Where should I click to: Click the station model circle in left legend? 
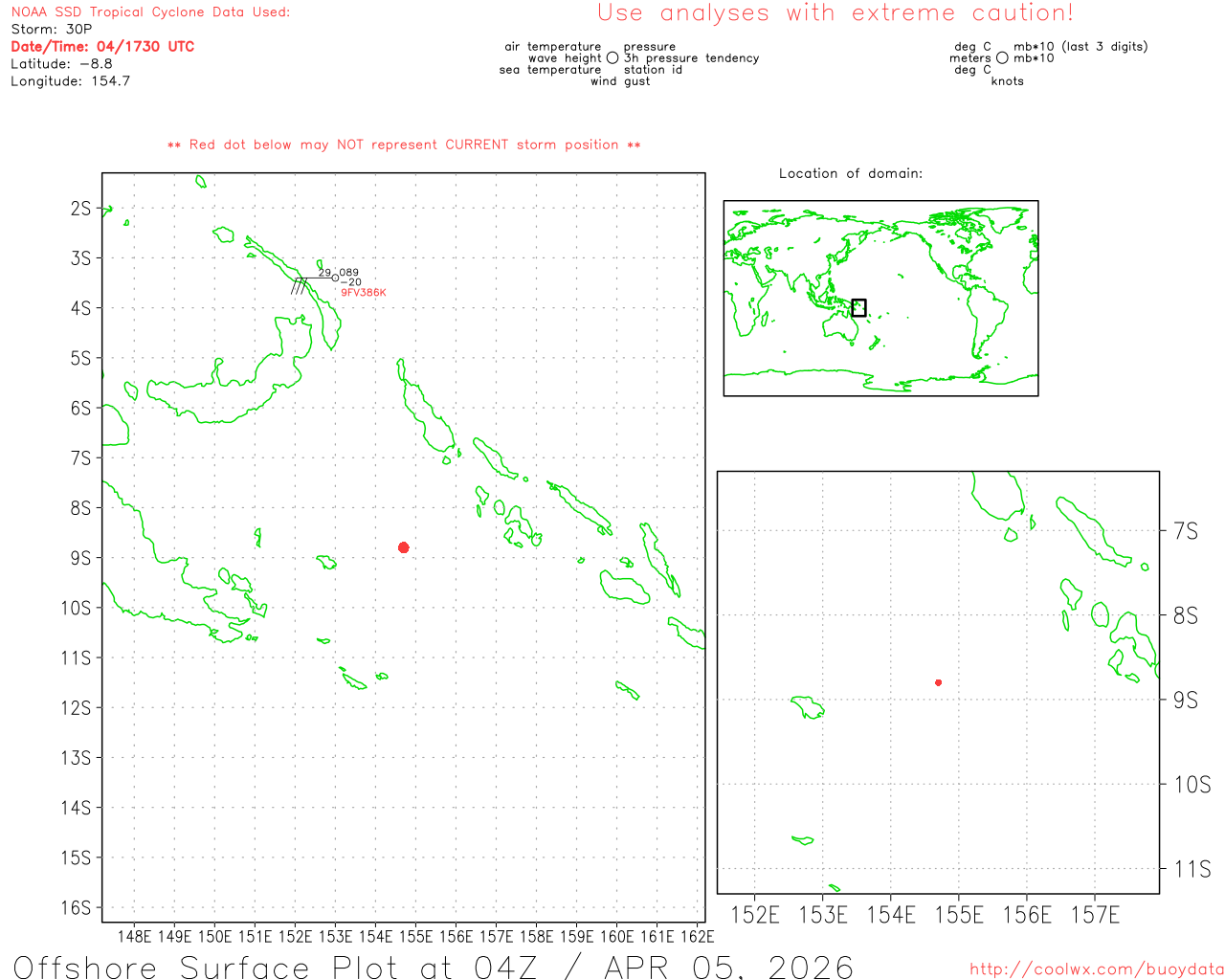[x=612, y=58]
